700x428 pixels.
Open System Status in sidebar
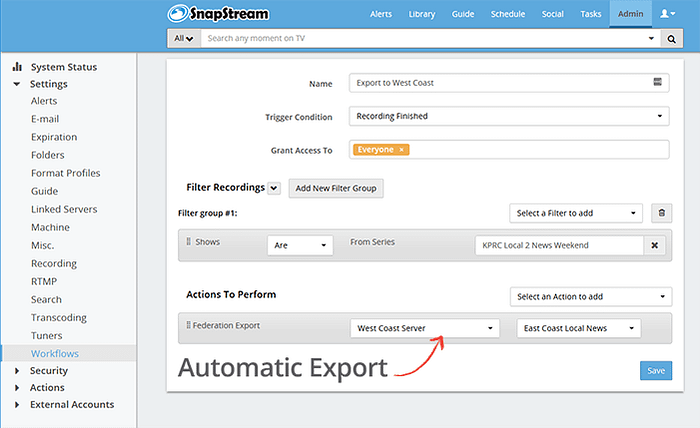pyautogui.click(x=64, y=67)
